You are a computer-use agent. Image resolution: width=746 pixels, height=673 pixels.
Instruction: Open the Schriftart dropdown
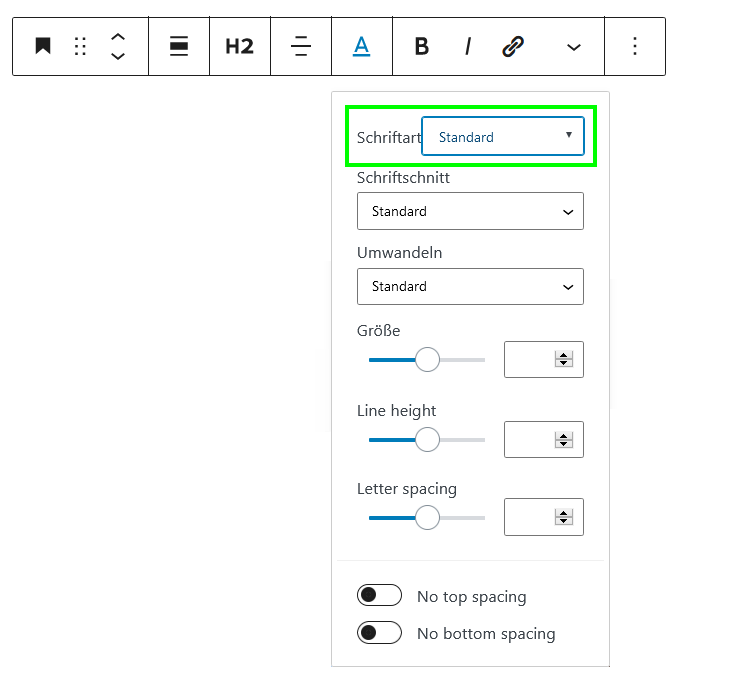(503, 137)
